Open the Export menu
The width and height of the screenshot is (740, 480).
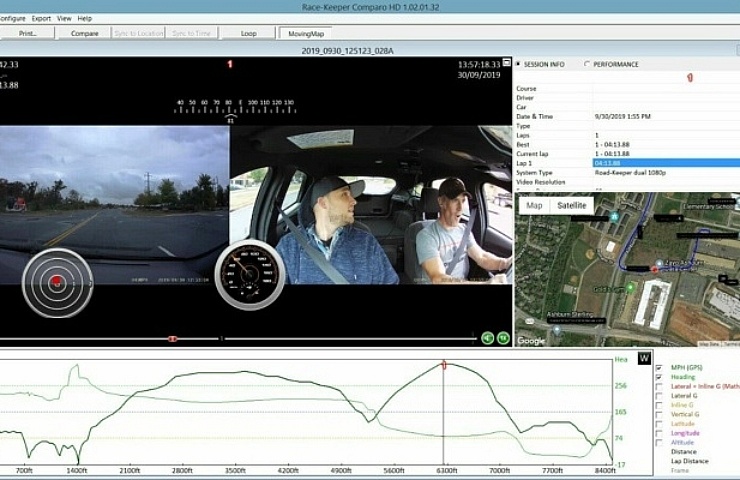point(41,18)
